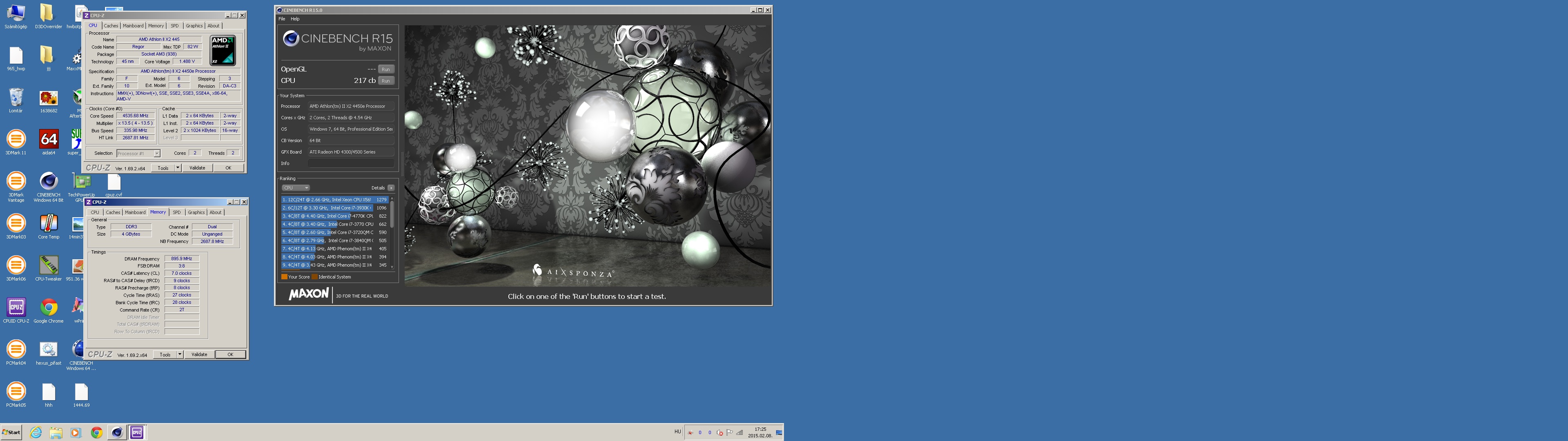
Task: Click the Start button
Action: point(11,432)
